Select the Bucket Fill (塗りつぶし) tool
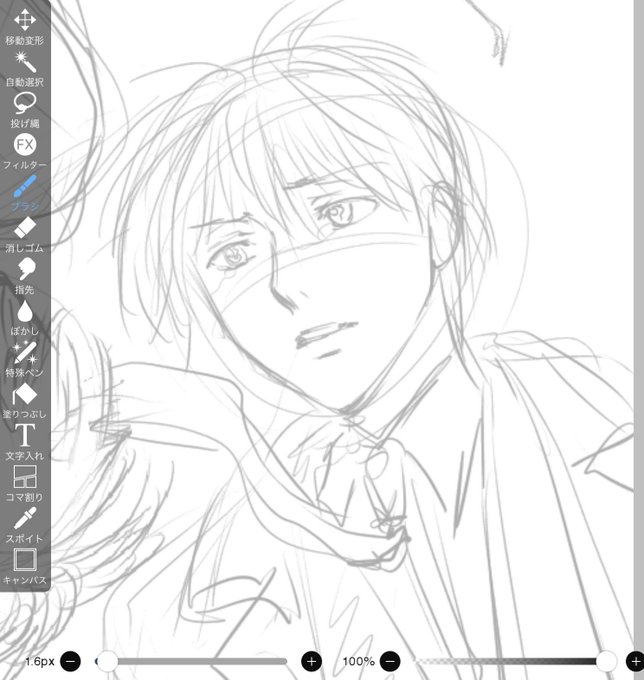Screen dimensions: 644x680 pos(25,400)
